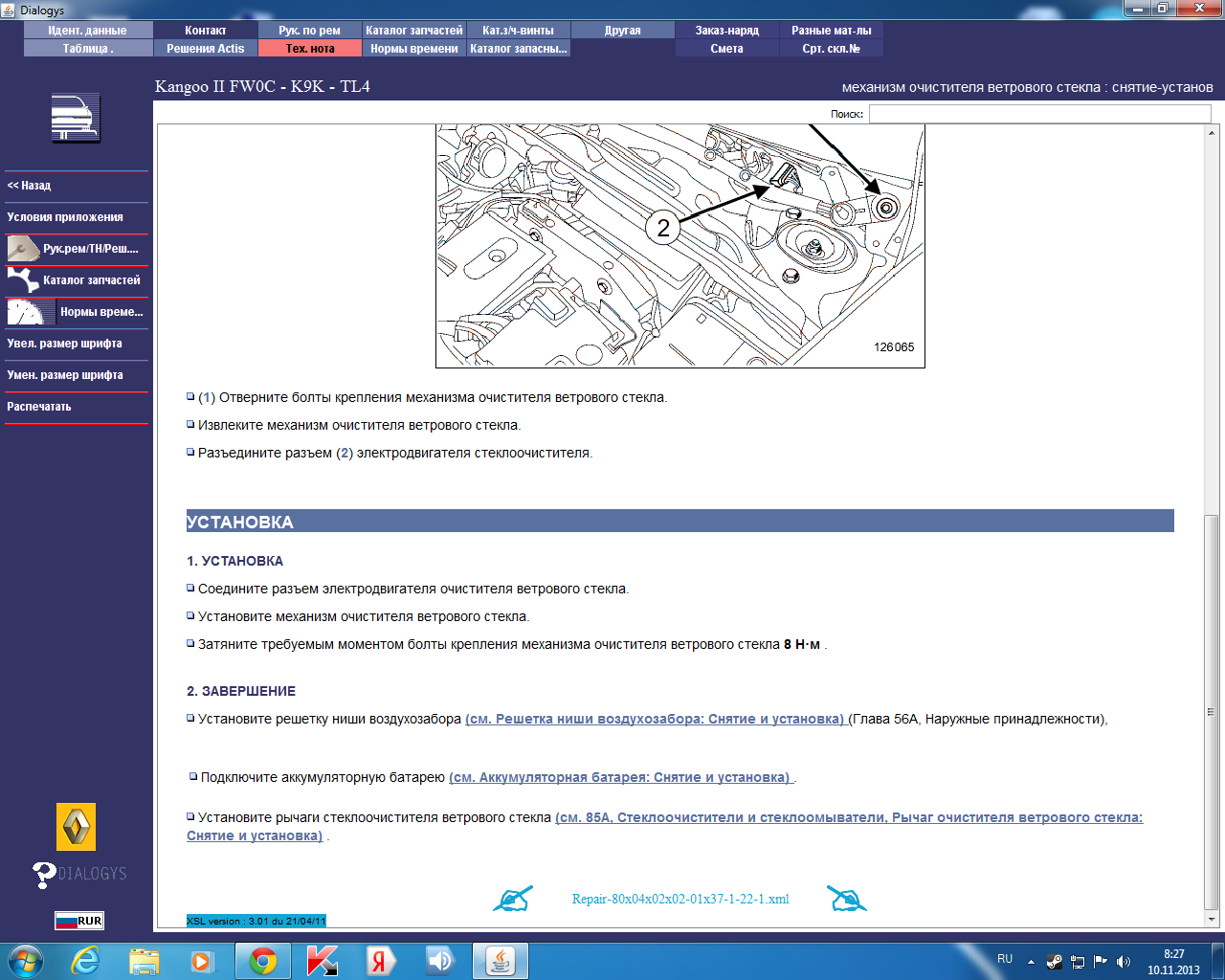Open top-row Каталог запчастей tab
This screenshot has width=1225, height=980.
414,31
